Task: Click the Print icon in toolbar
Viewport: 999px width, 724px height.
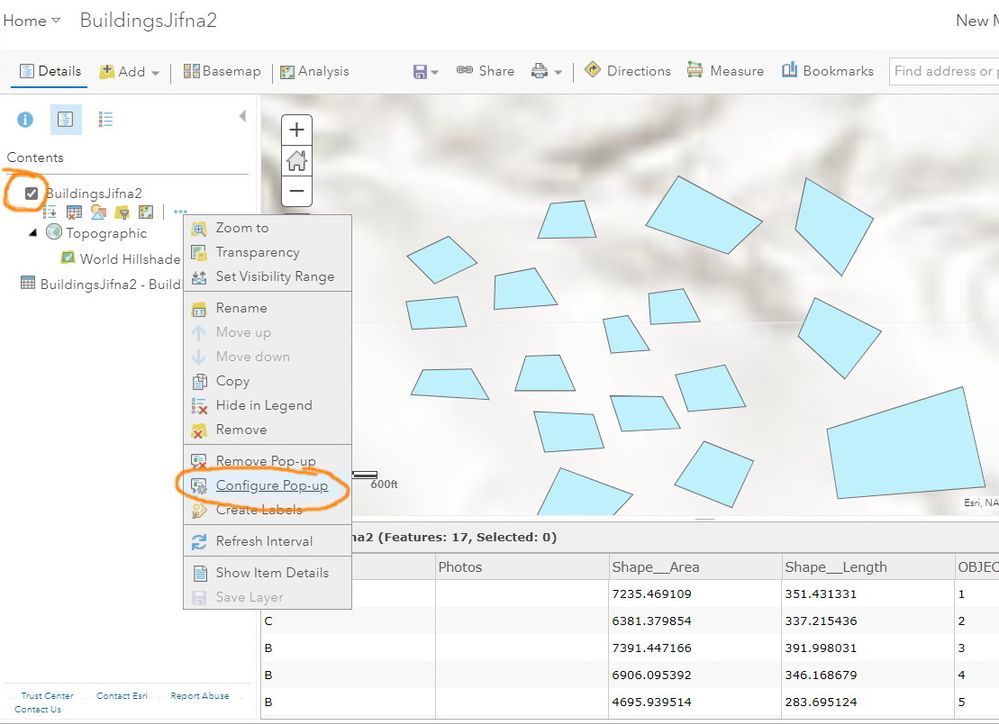Action: 540,71
